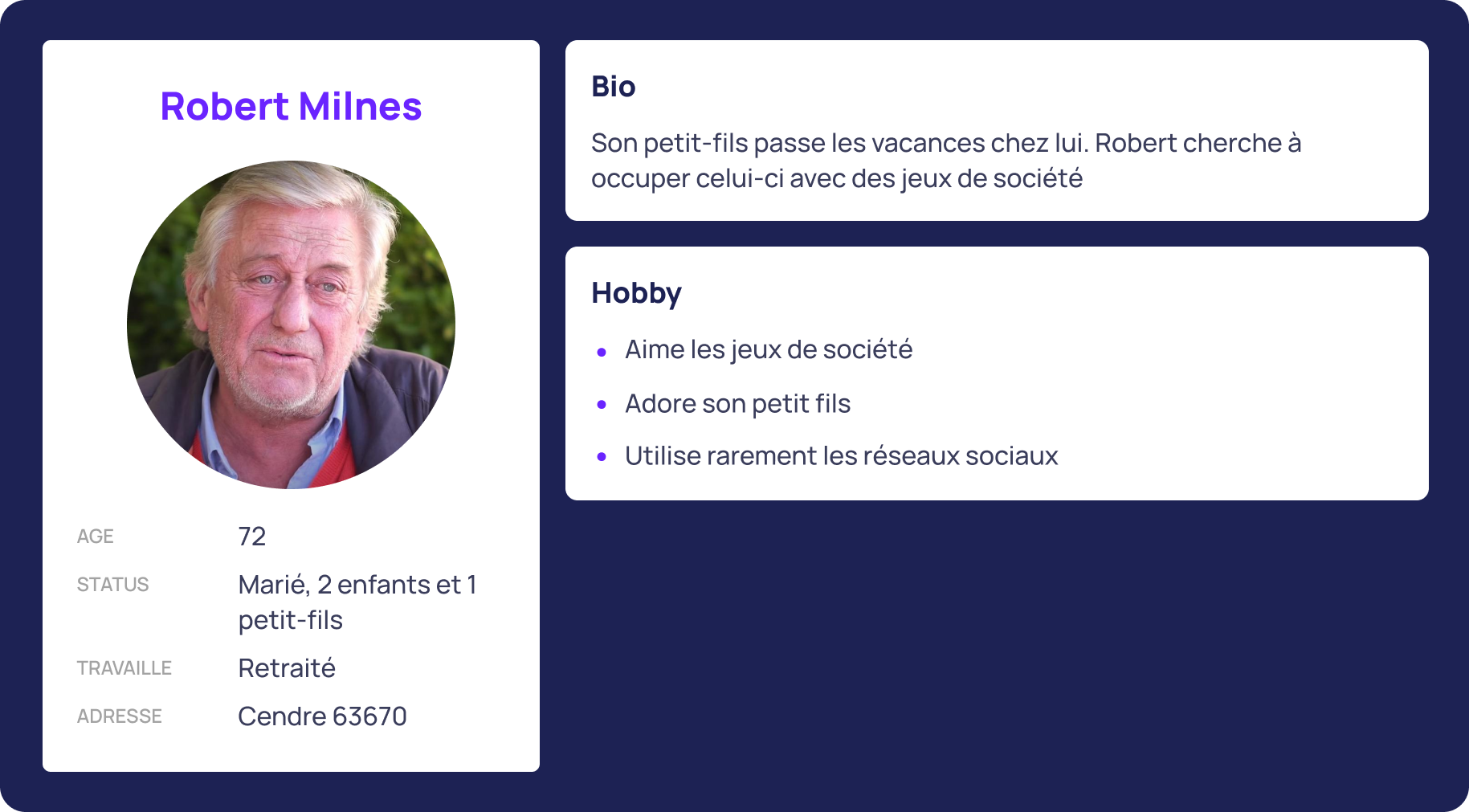The image size is (1469, 812).
Task: Click the bullet before Utilise rarement
Action: [x=602, y=457]
